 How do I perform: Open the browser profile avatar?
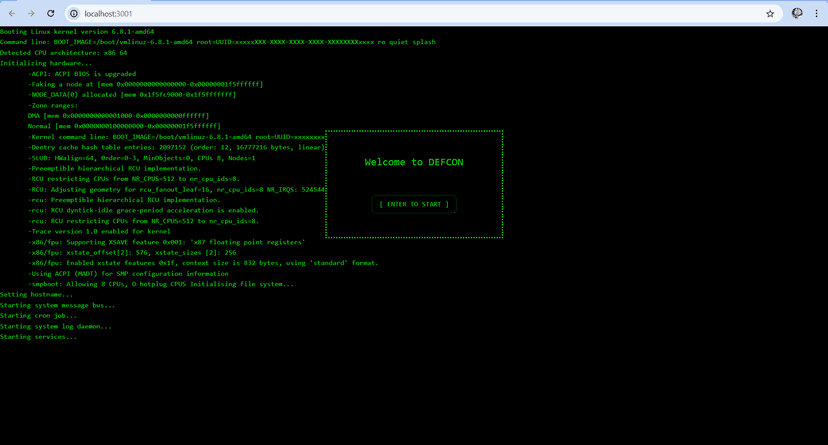pyautogui.click(x=797, y=14)
